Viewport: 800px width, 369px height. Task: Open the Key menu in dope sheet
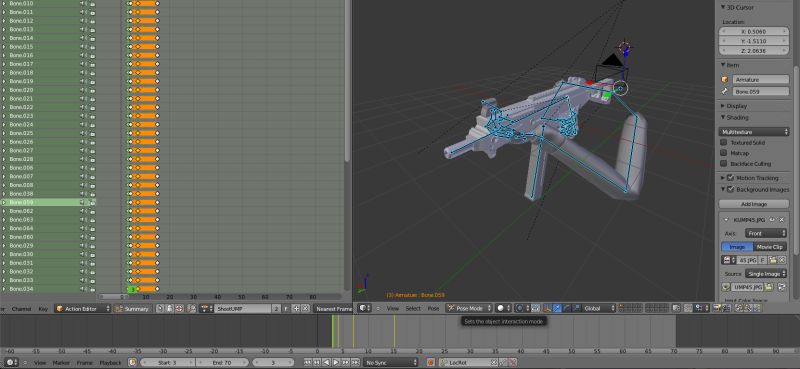pyautogui.click(x=43, y=309)
